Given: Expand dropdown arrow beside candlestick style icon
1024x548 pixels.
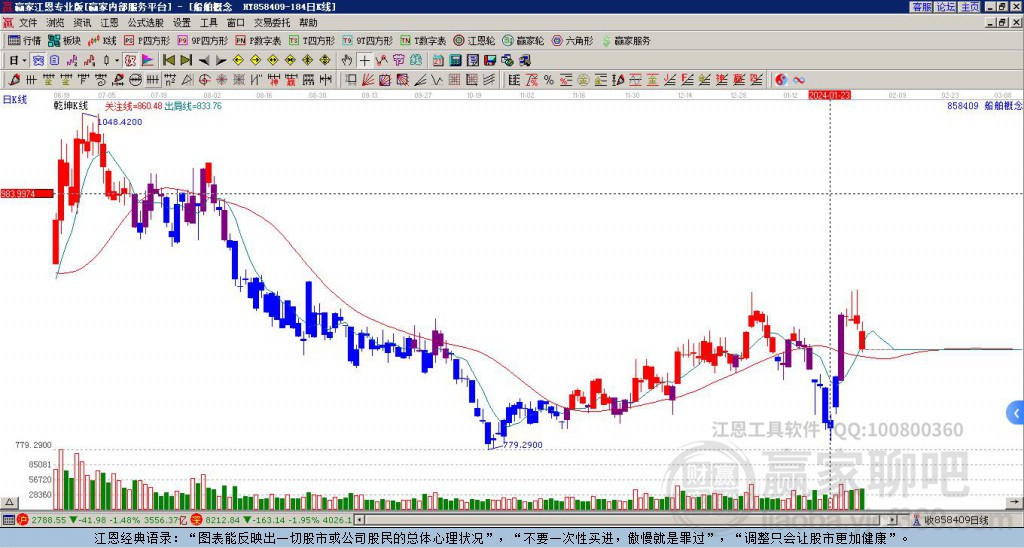Looking at the screenshot, I should click(117, 61).
